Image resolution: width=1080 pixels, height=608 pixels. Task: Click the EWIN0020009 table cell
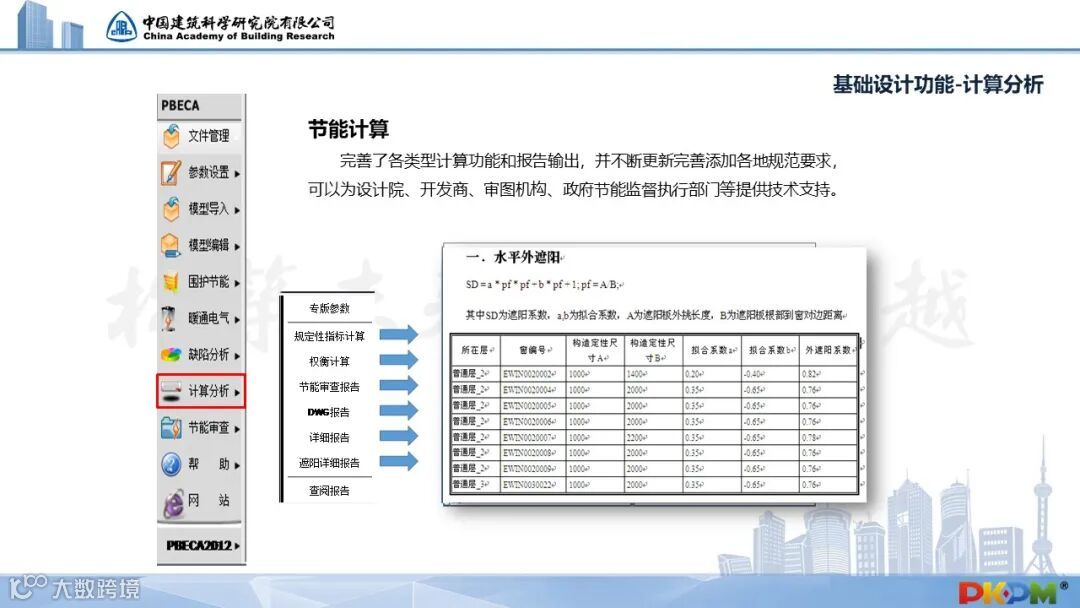(x=534, y=469)
